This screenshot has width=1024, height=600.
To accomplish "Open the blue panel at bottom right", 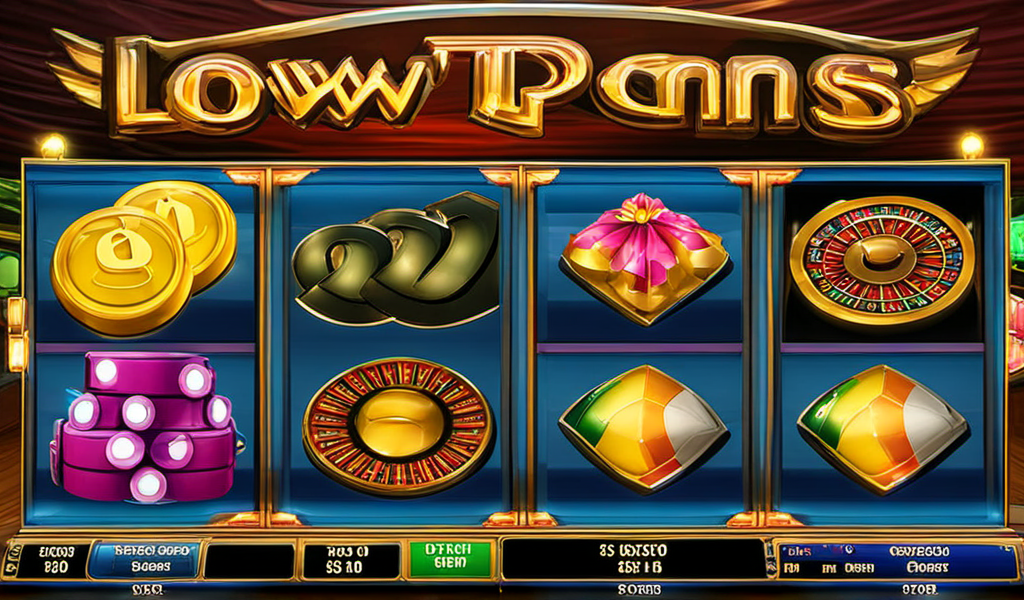I will coord(897,560).
